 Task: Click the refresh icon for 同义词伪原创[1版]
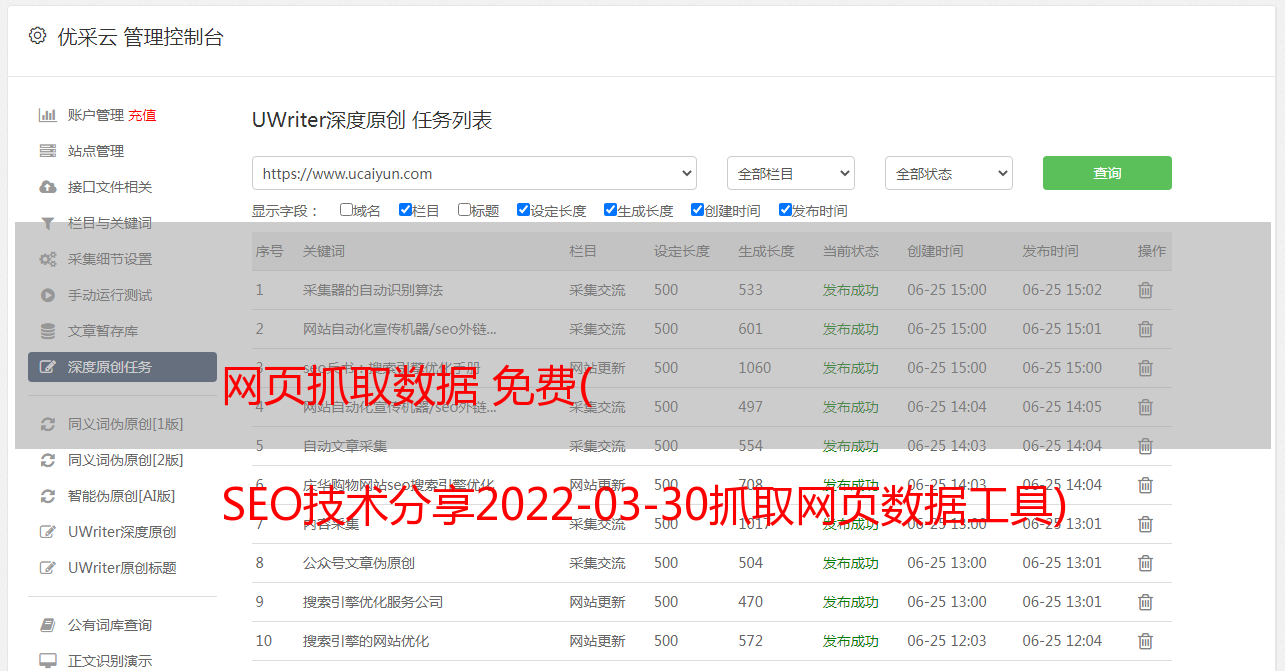(x=47, y=424)
